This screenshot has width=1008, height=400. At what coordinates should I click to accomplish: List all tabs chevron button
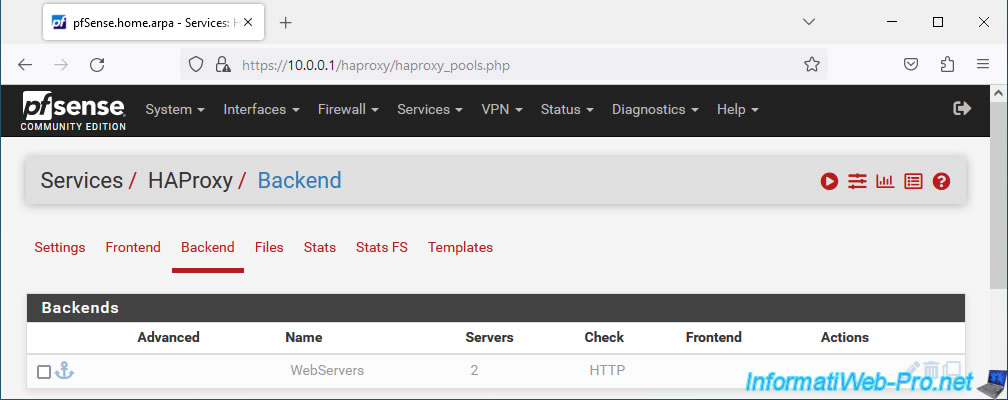809,22
